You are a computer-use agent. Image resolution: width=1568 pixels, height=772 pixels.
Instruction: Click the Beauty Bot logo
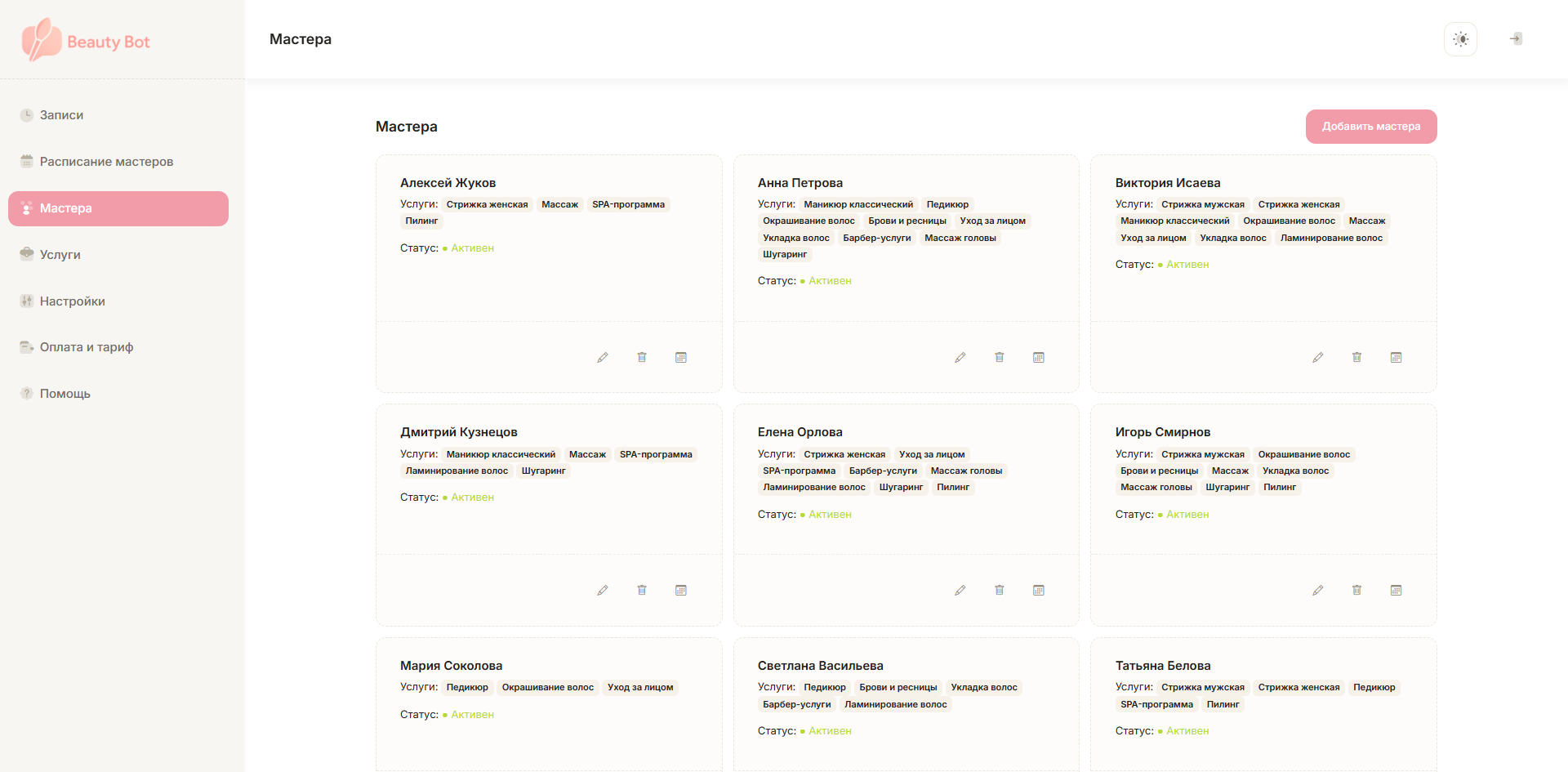86,41
